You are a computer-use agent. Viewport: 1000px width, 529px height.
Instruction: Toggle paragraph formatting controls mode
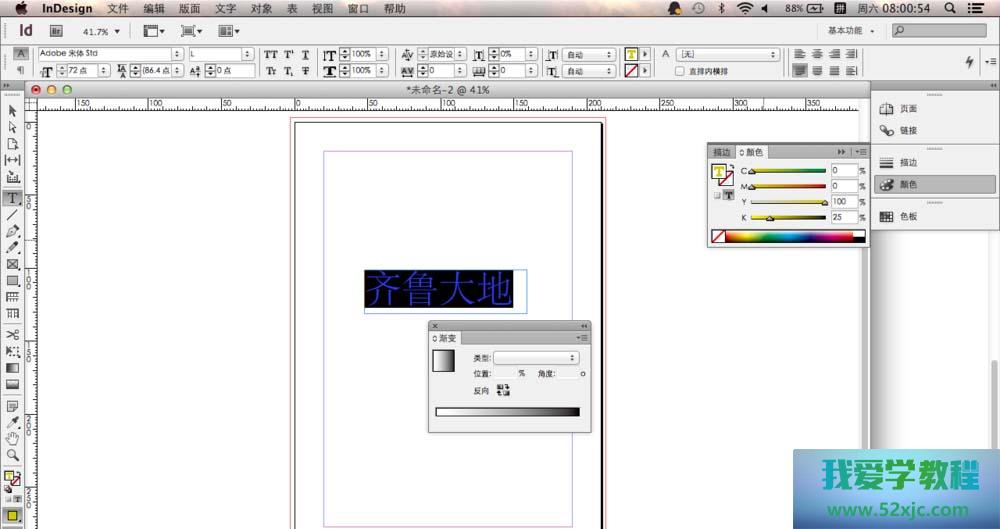pos(20,71)
